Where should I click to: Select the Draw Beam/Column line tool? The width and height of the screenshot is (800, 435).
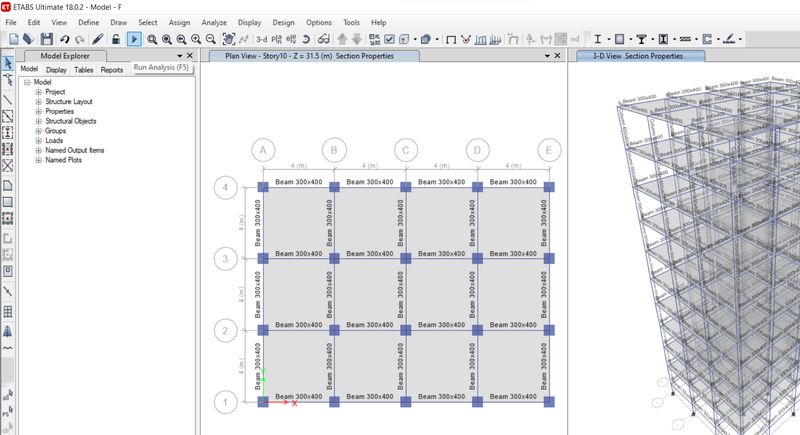click(x=8, y=100)
